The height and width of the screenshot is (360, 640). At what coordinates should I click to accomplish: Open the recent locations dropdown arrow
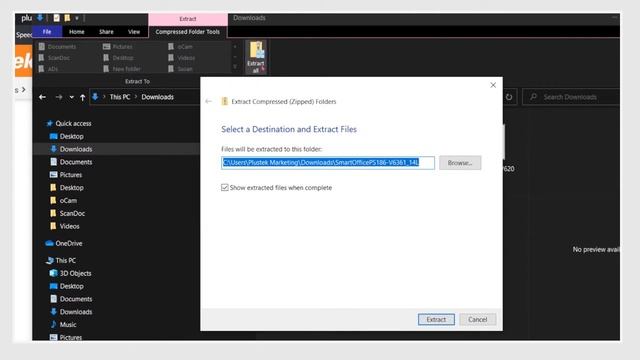click(x=71, y=97)
